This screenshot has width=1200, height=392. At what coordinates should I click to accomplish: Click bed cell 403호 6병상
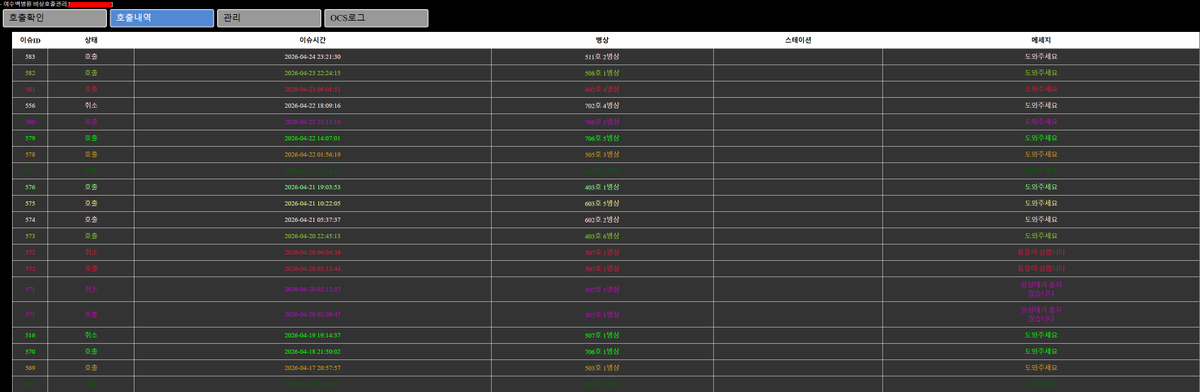(x=602, y=236)
